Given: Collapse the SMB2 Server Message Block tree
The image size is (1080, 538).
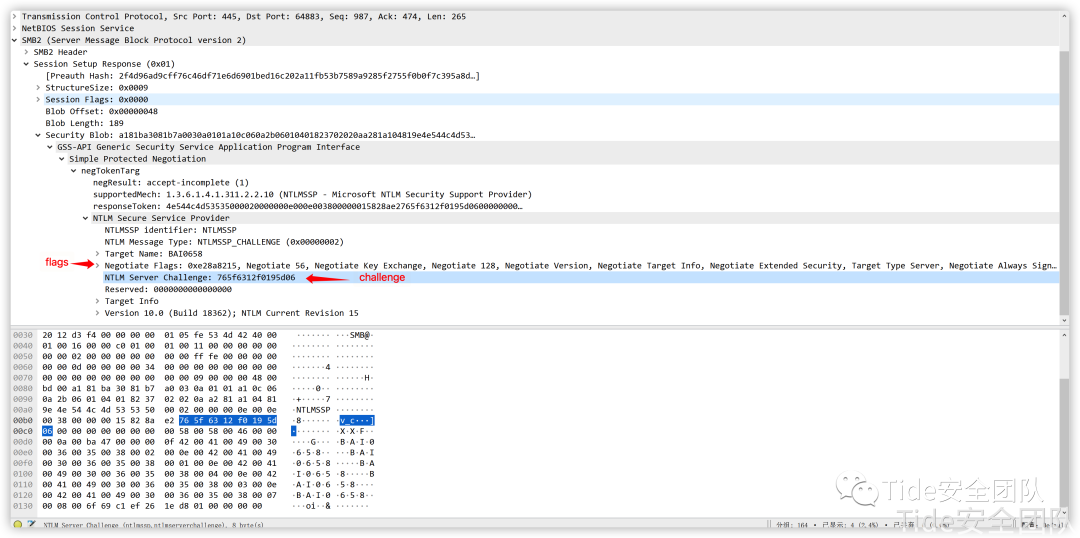Looking at the screenshot, I should click(x=14, y=40).
